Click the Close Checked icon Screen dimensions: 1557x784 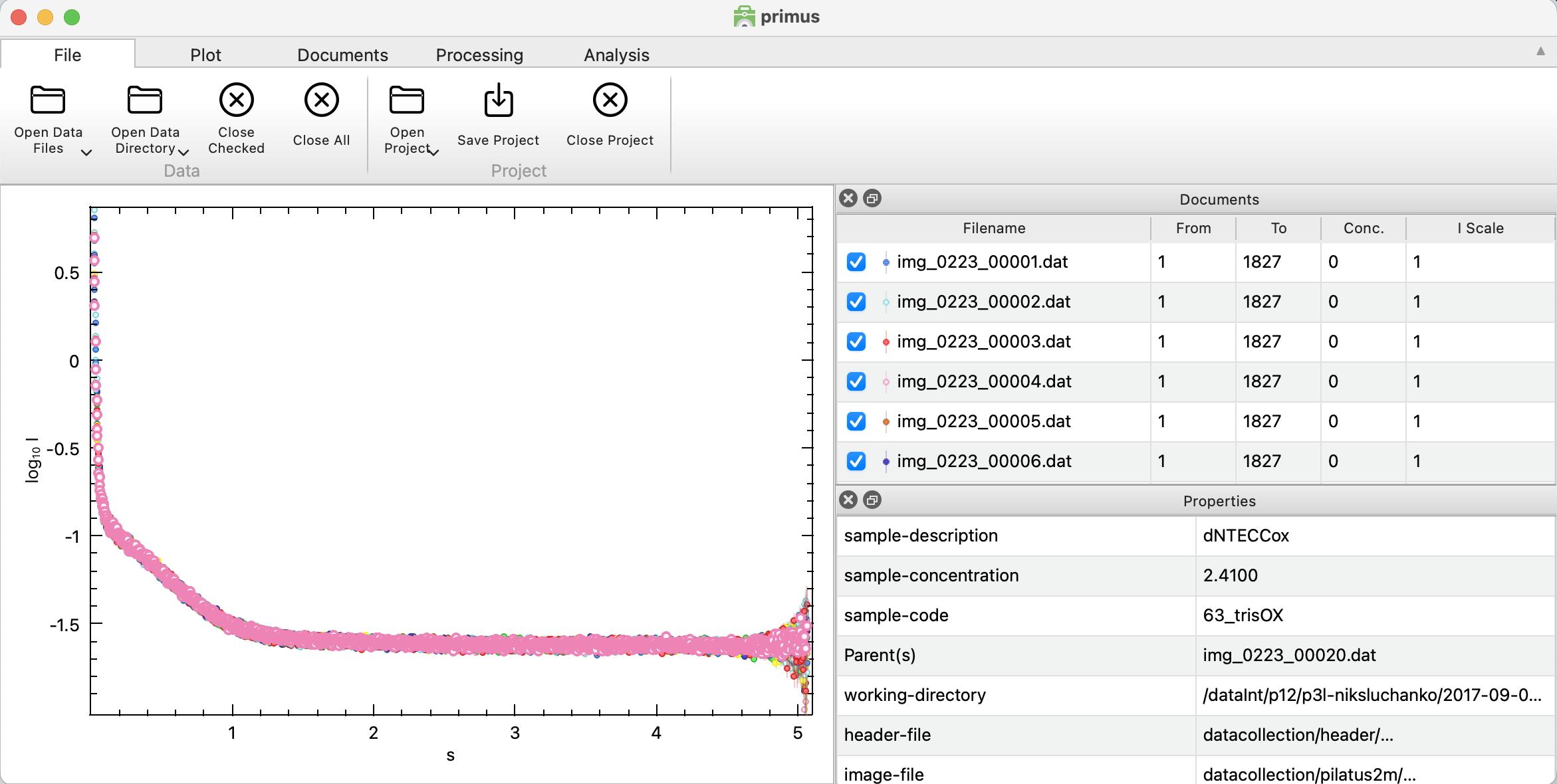pos(236,100)
